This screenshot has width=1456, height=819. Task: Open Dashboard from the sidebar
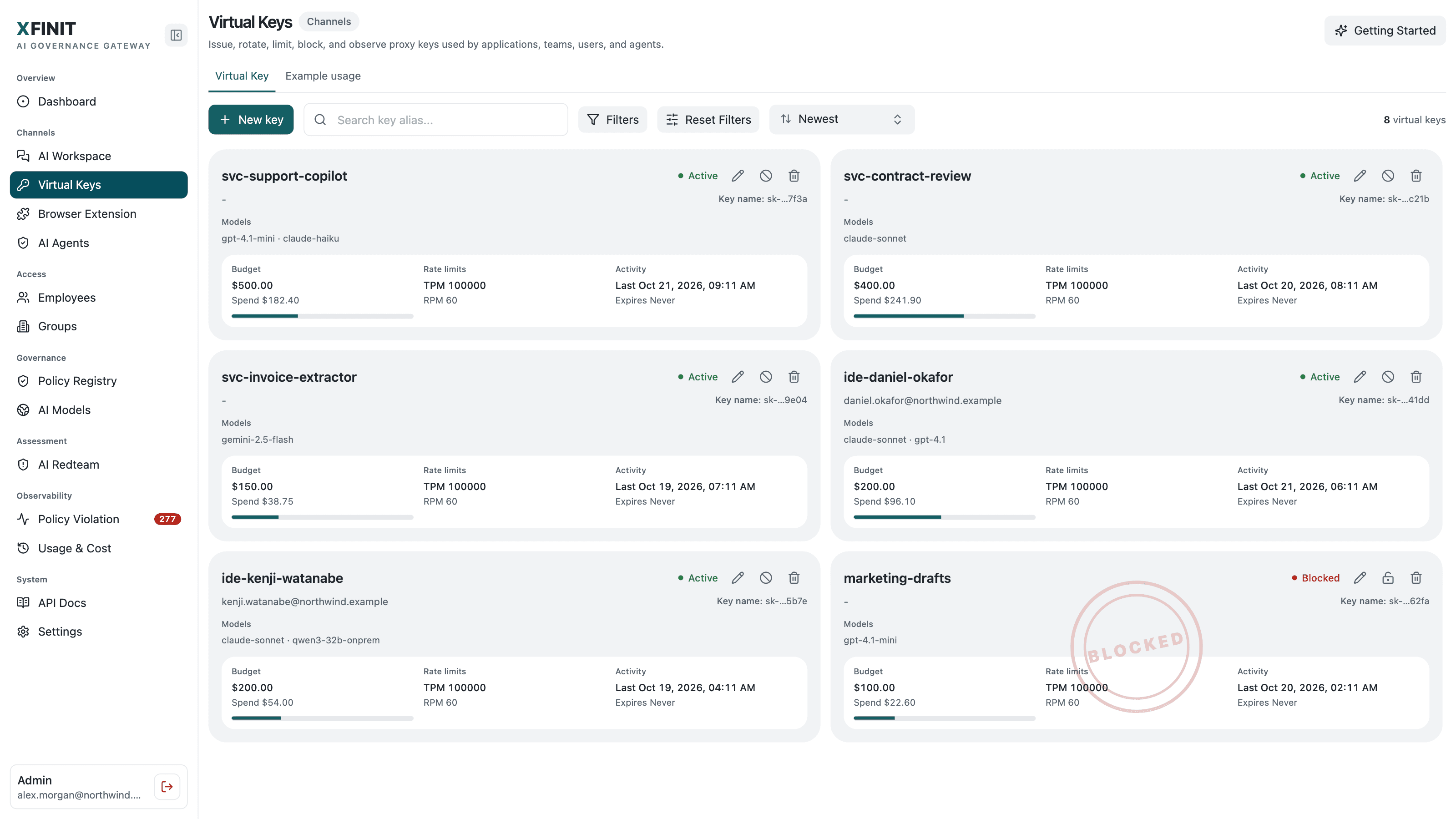pyautogui.click(x=99, y=101)
